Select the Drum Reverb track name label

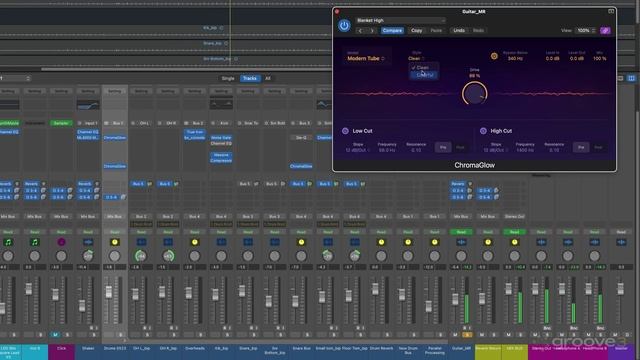pos(381,348)
